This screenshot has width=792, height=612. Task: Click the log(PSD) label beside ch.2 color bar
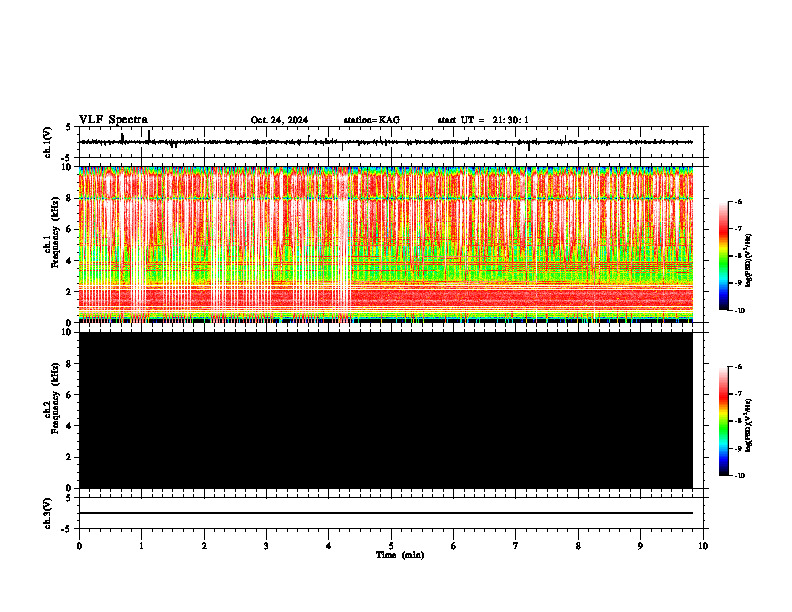point(748,426)
